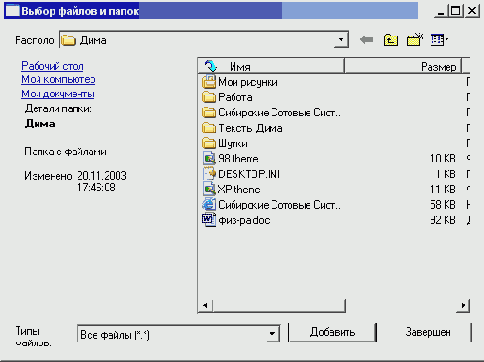484x362 pixels.
Task: Expand the Все файлы file type dropdown
Action: point(272,333)
